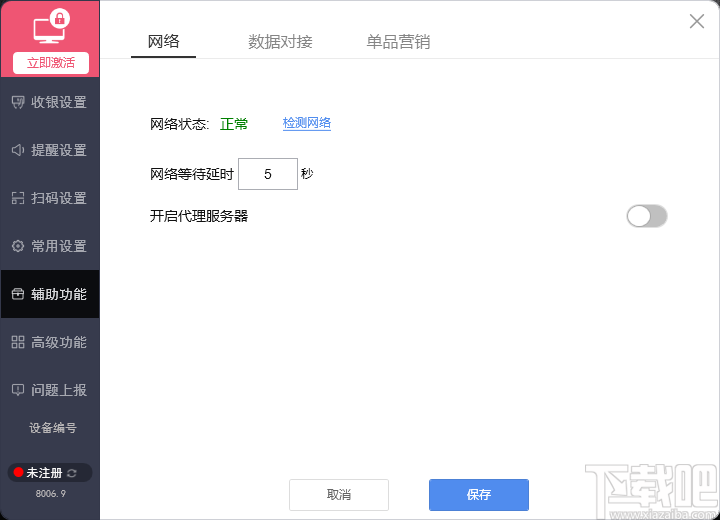
Task: Switch to the 数据对接 tab
Action: point(280,42)
